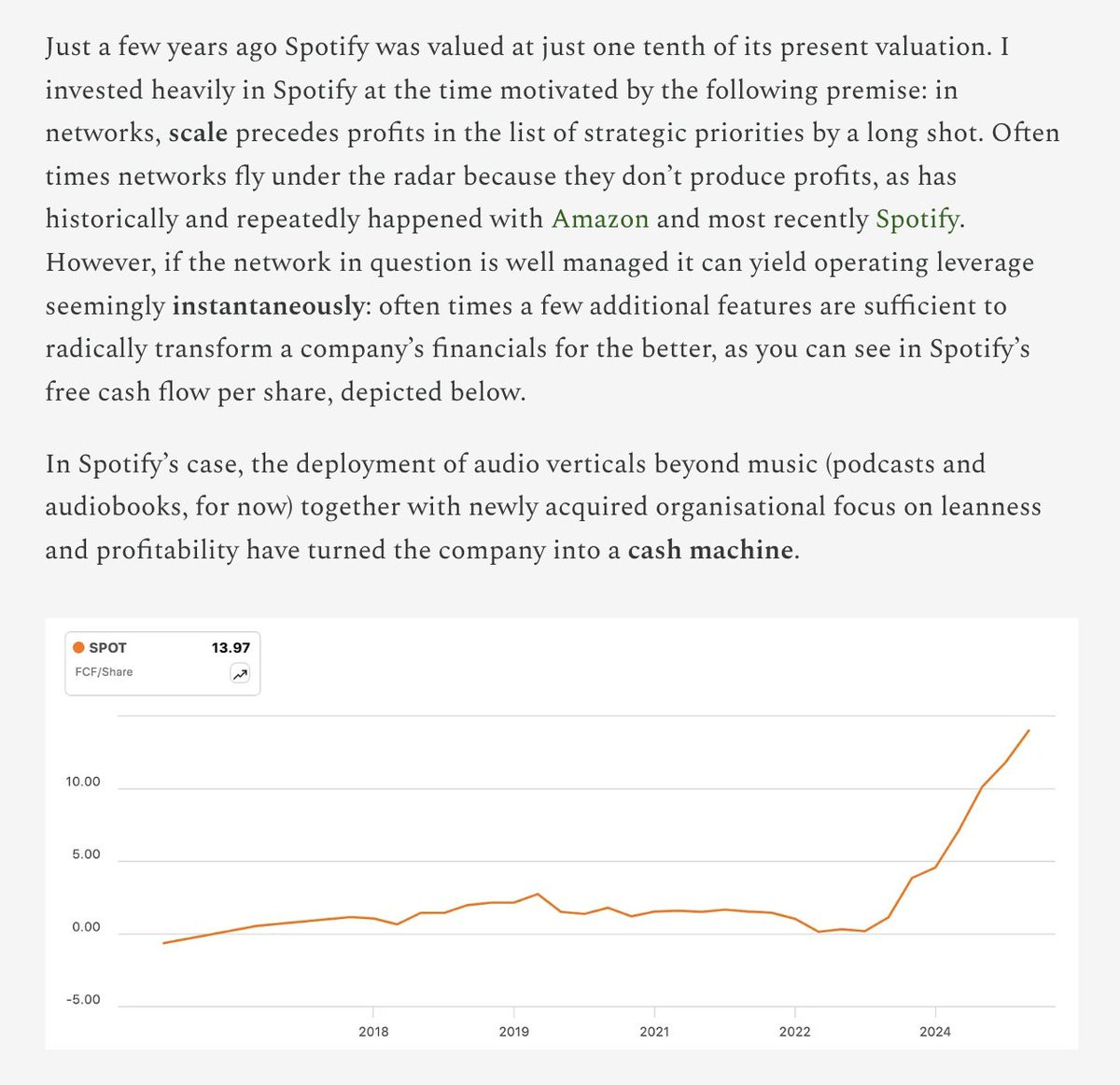The image size is (1120, 1085).
Task: Click the 0.00 y-axis label
Action: (x=86, y=927)
